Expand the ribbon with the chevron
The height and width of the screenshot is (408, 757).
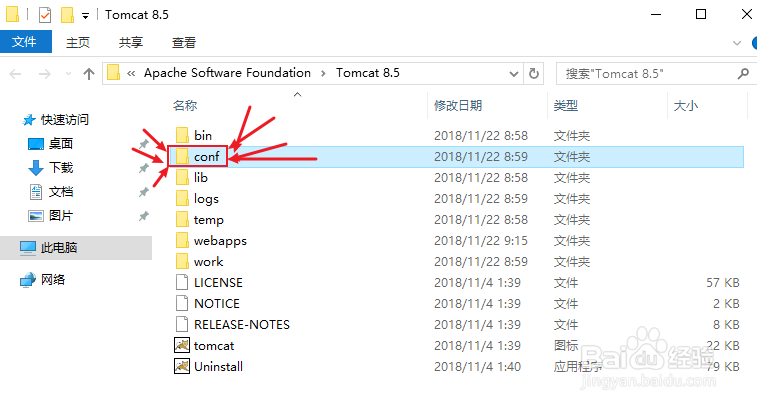[737, 43]
